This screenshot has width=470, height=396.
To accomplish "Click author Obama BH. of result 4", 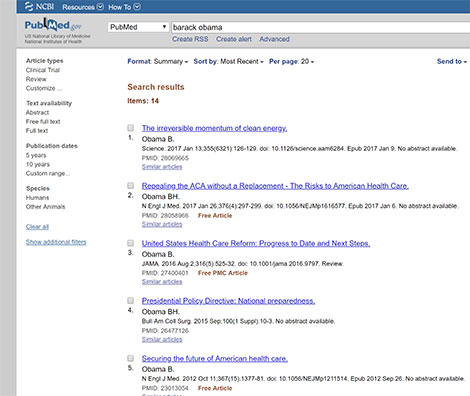I will tap(161, 312).
